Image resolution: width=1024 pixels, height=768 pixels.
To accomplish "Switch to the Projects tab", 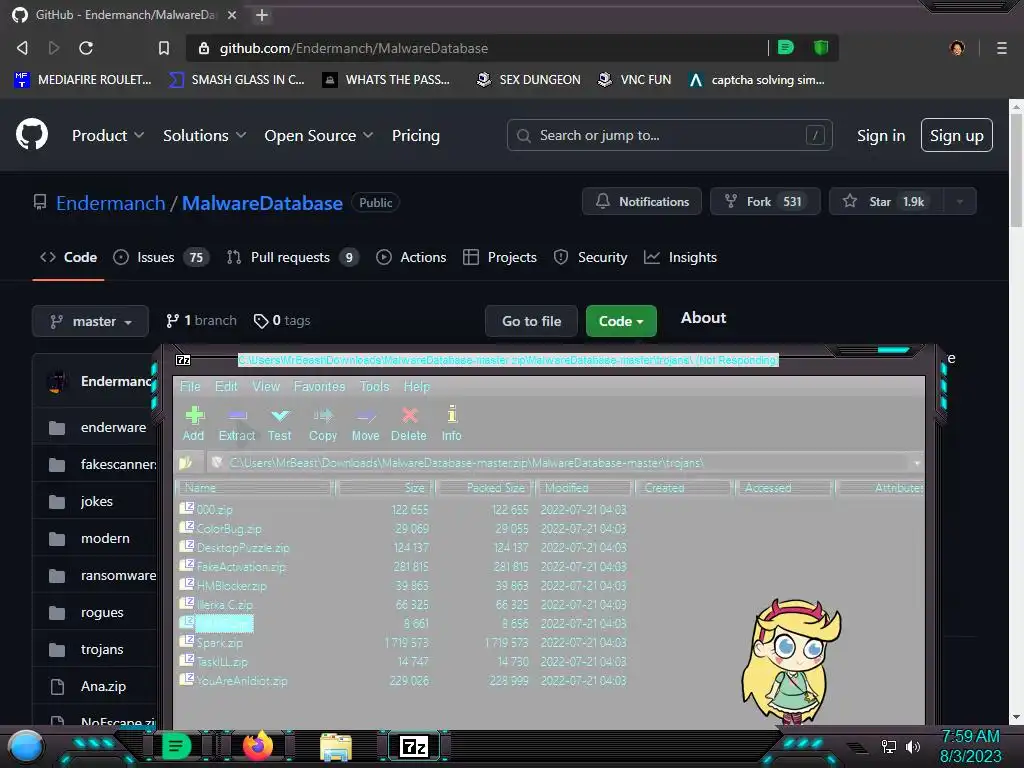I will coord(500,257).
